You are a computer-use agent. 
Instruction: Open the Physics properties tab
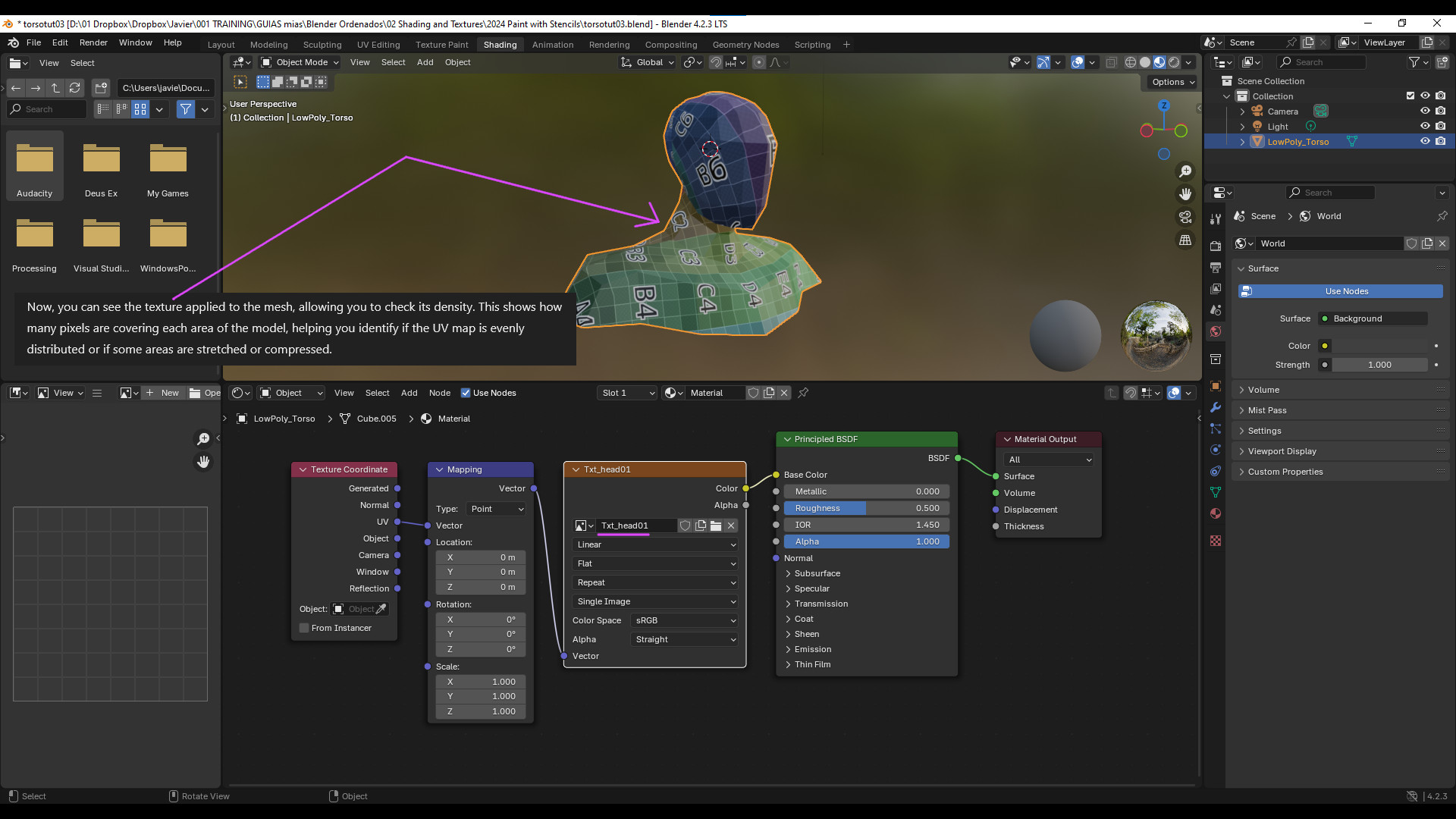click(1216, 450)
